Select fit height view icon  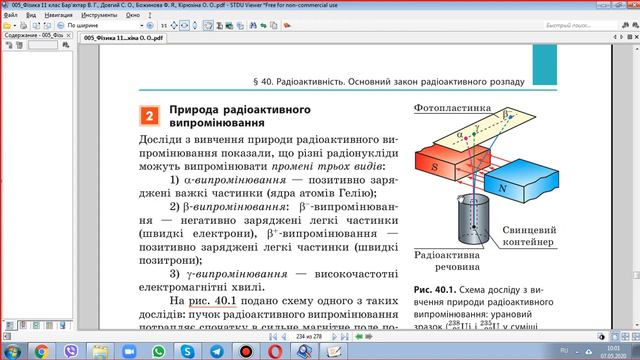pos(195,25)
